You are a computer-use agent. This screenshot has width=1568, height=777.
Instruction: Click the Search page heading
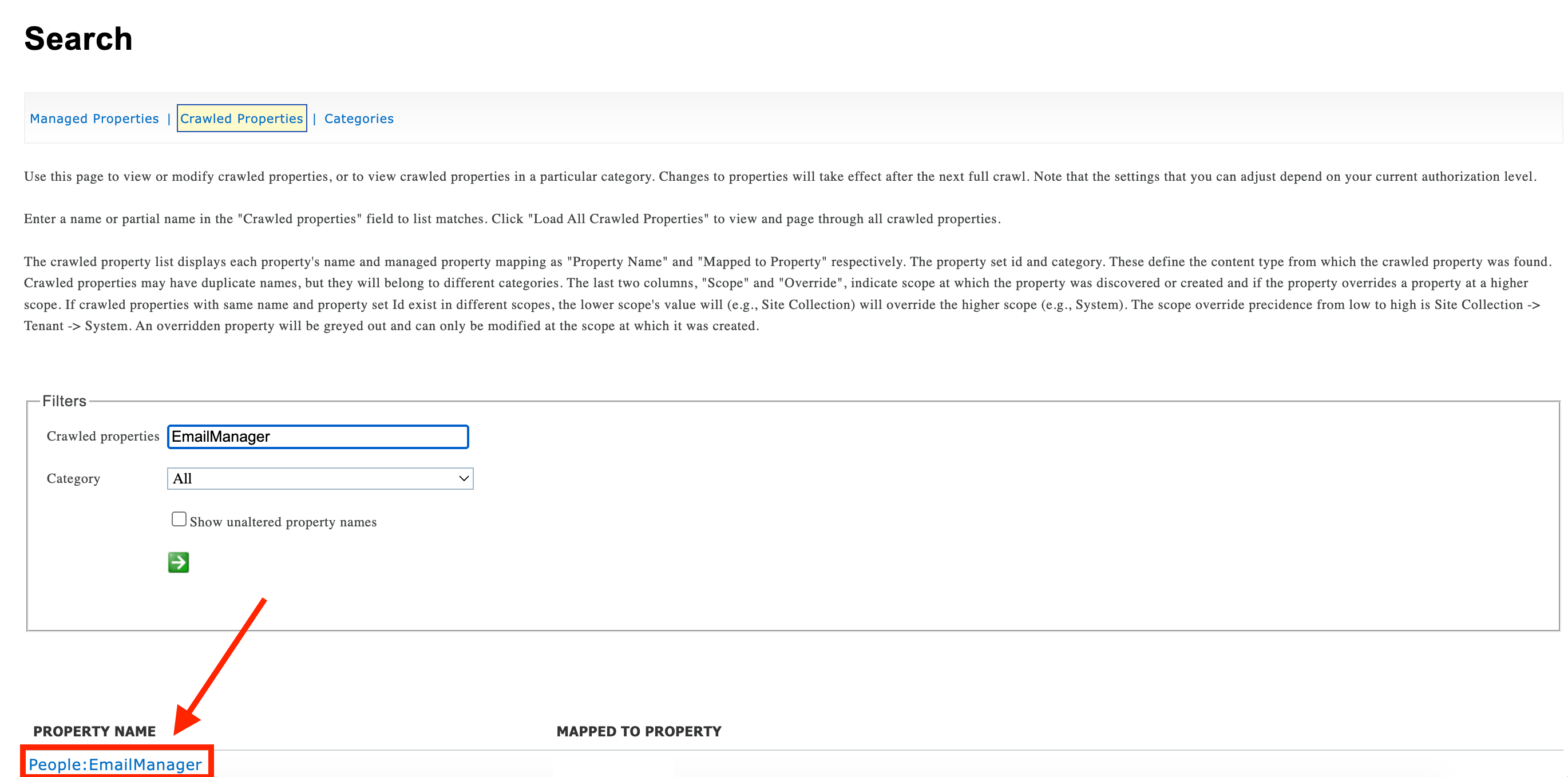click(78, 39)
